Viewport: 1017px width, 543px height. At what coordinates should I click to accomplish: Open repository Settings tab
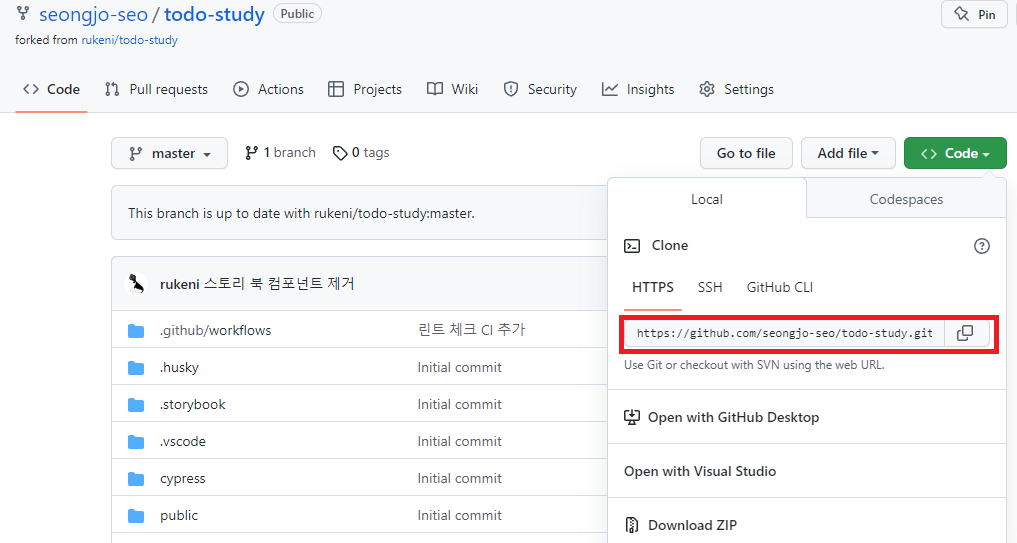click(737, 90)
